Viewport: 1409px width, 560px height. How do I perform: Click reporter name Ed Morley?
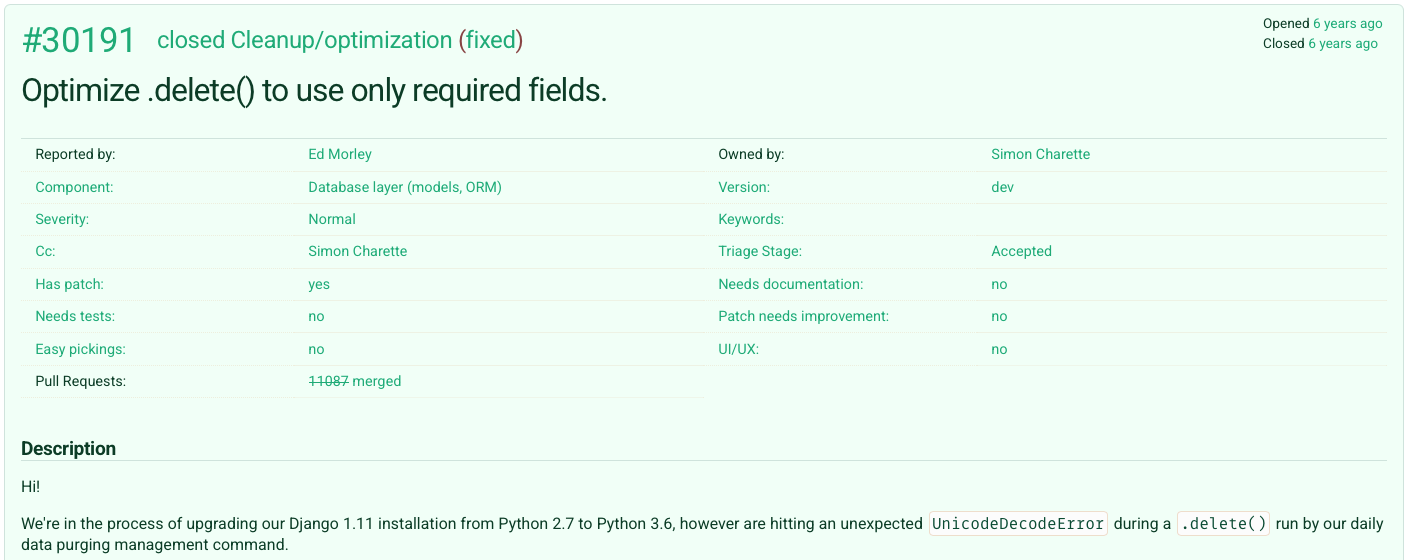coord(339,154)
